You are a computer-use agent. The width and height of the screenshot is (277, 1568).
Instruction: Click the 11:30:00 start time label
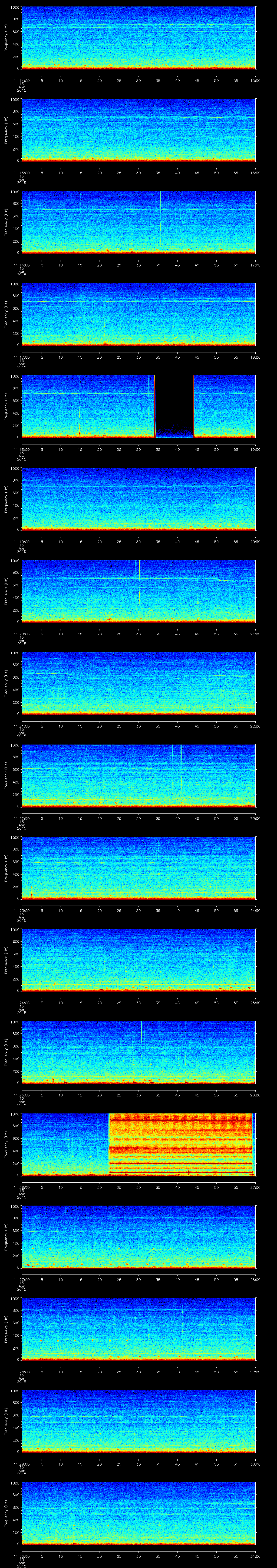[21, 1556]
